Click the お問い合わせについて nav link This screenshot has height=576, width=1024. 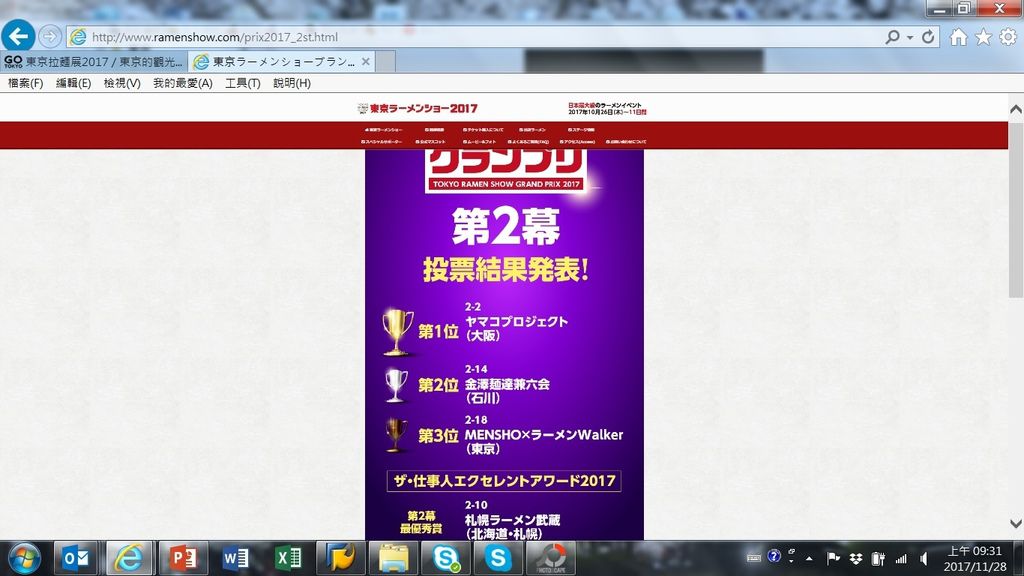[626, 142]
